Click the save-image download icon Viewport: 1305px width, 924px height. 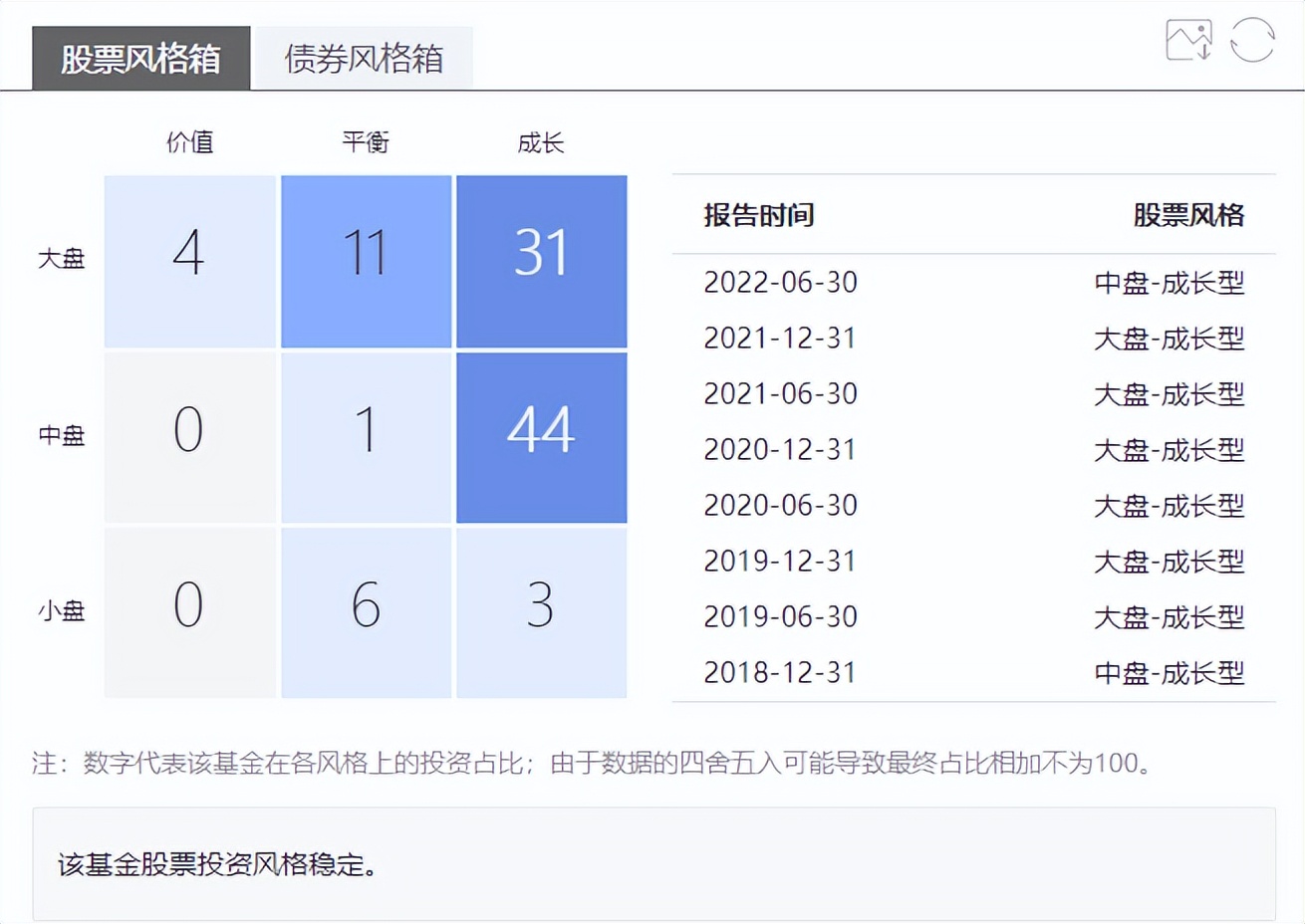1187,42
